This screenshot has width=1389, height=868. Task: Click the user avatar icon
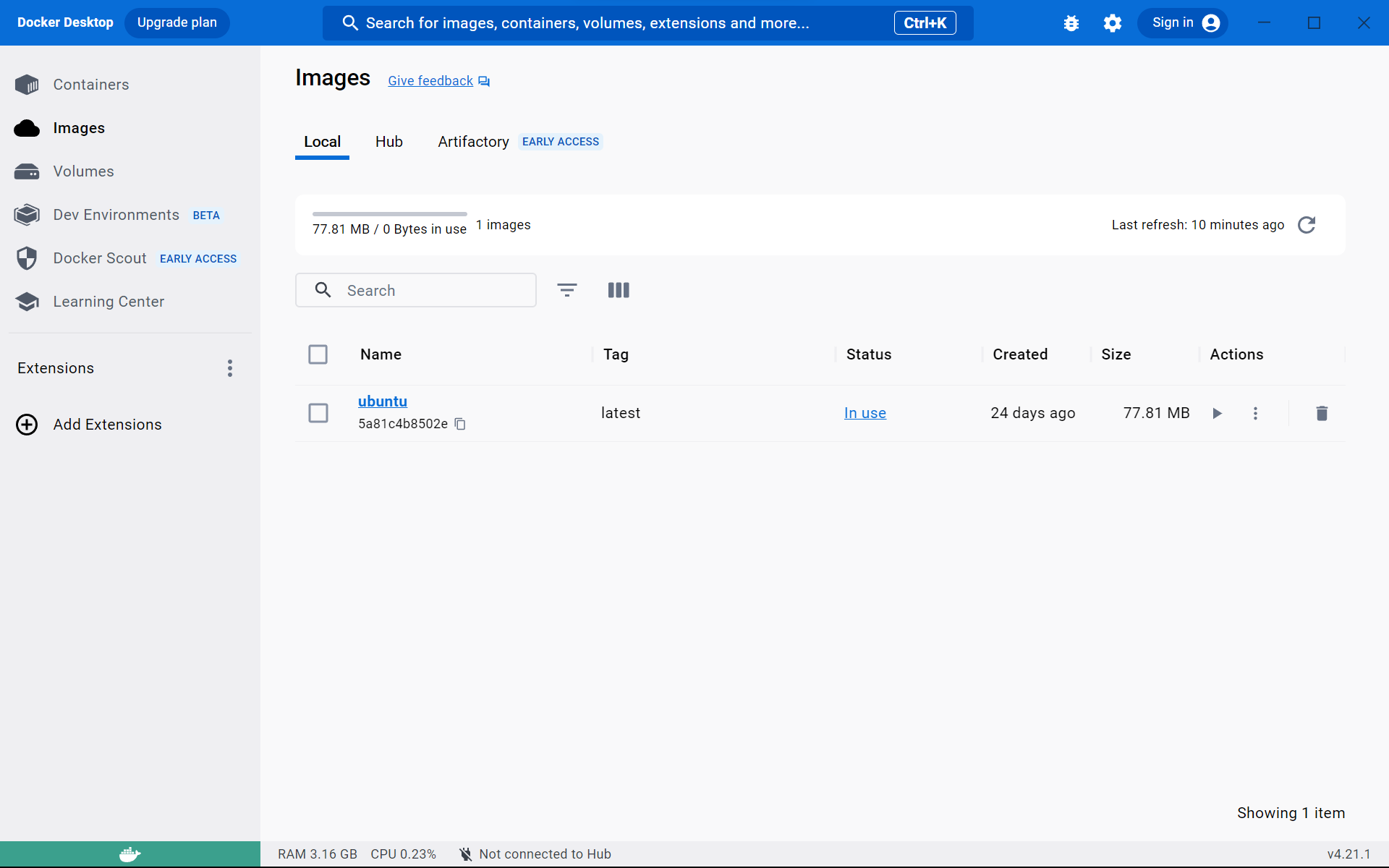[1211, 23]
